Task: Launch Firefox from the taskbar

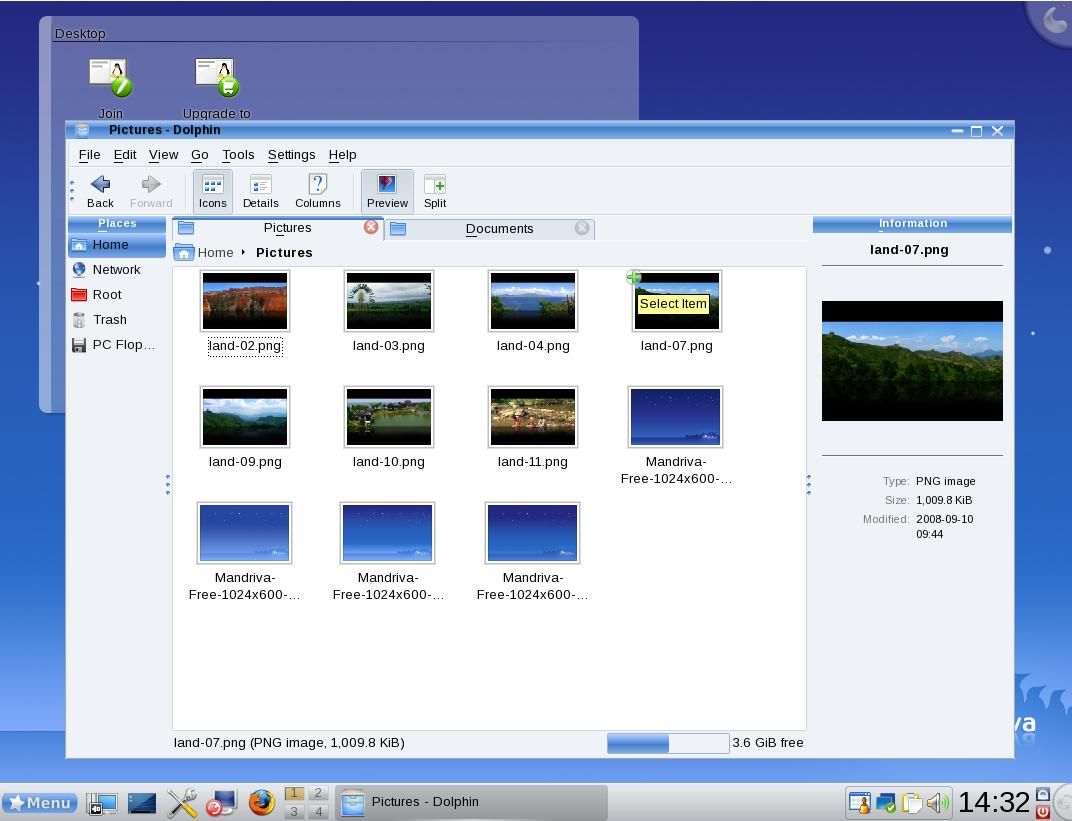Action: pyautogui.click(x=262, y=802)
